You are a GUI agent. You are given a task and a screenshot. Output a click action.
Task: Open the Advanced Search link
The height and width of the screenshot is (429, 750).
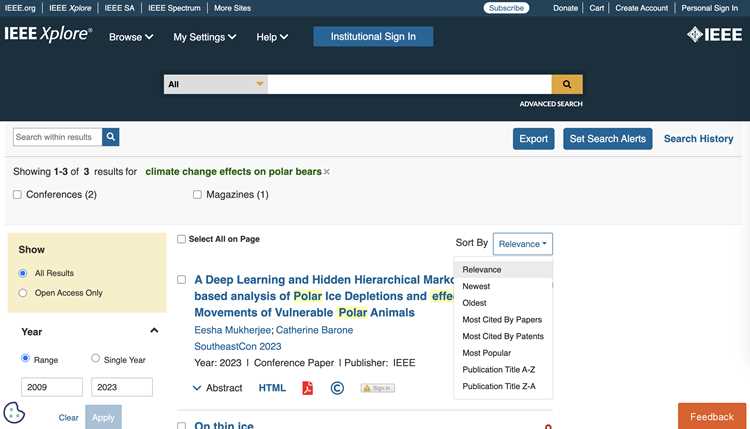click(x=551, y=104)
